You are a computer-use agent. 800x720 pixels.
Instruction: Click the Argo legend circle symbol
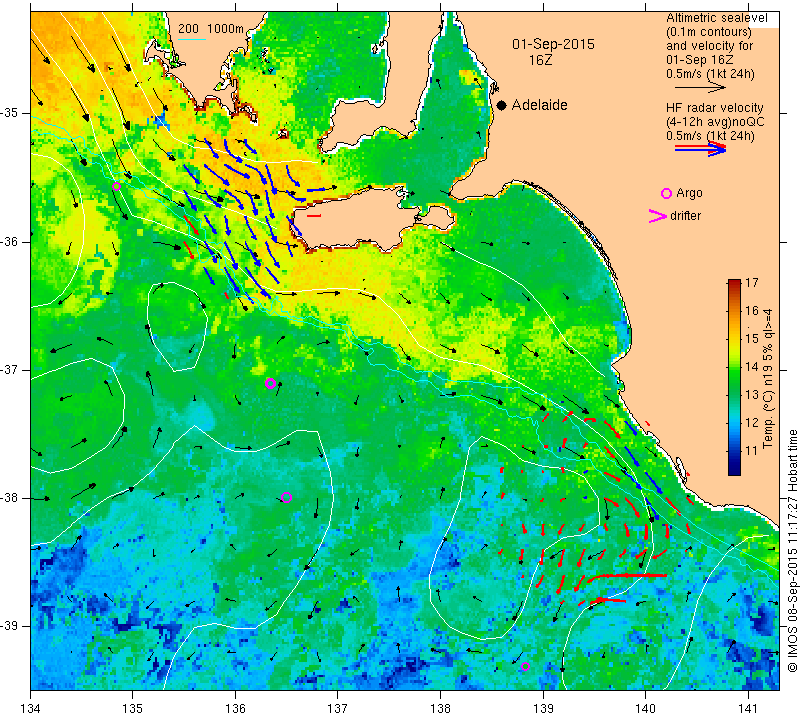tap(666, 193)
